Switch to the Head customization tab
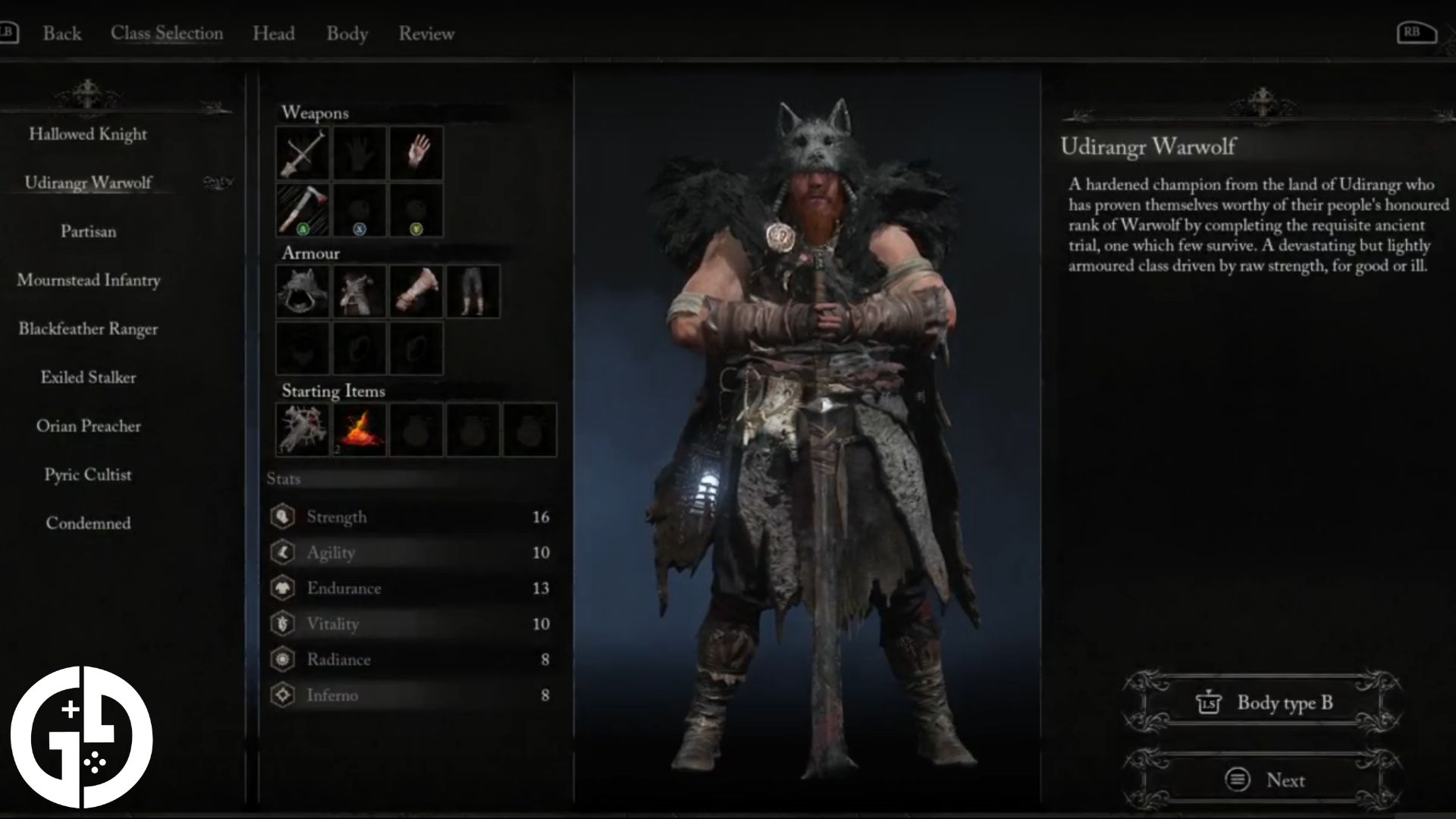The width and height of the screenshot is (1456, 819). 272,33
